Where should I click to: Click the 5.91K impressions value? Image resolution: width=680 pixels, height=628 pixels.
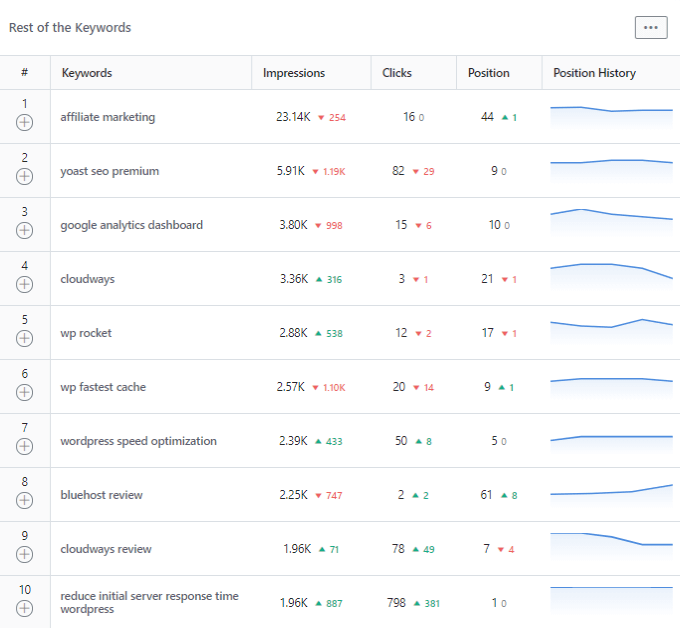click(x=291, y=171)
